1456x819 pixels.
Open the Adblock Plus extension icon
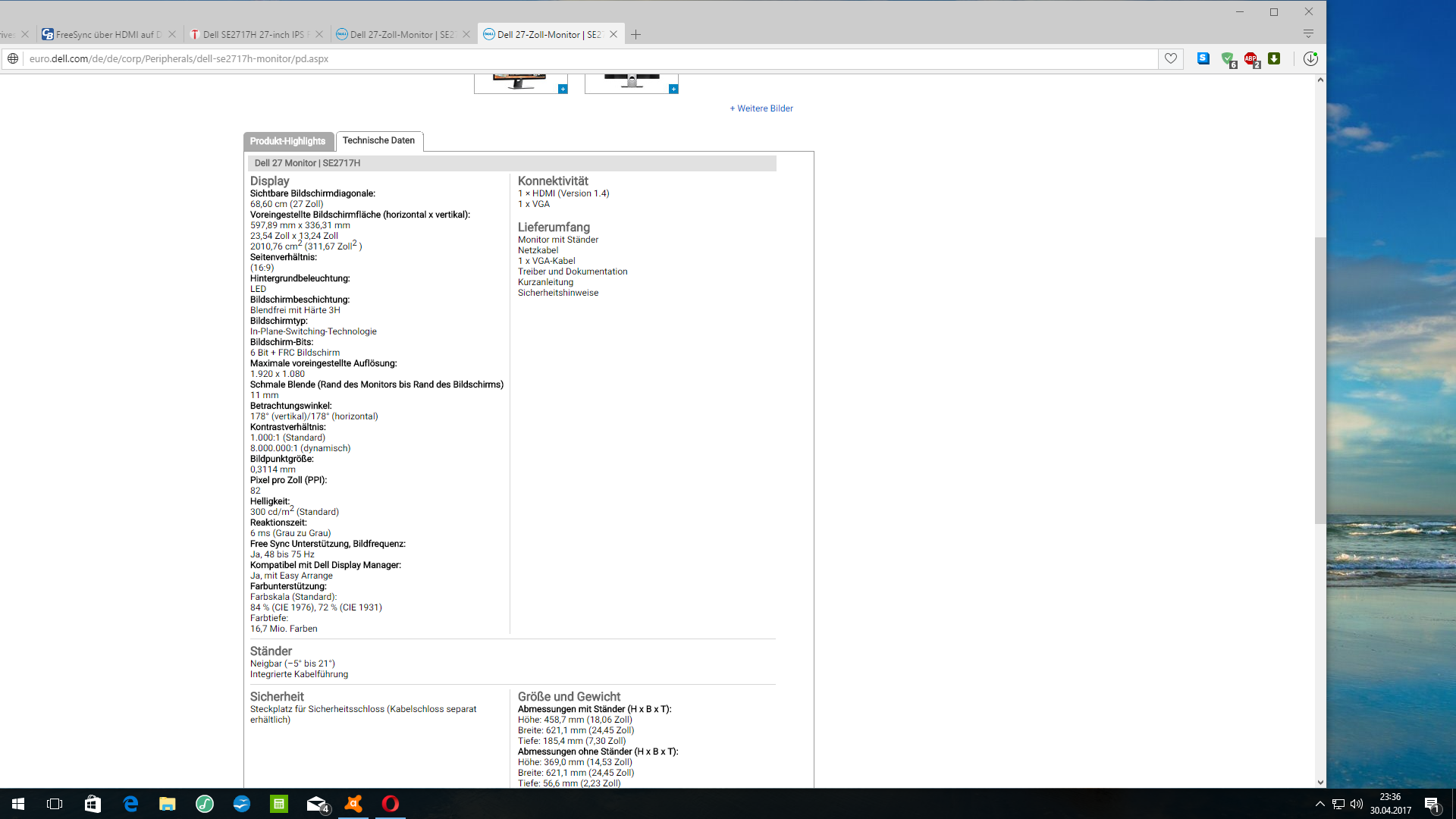click(1251, 58)
